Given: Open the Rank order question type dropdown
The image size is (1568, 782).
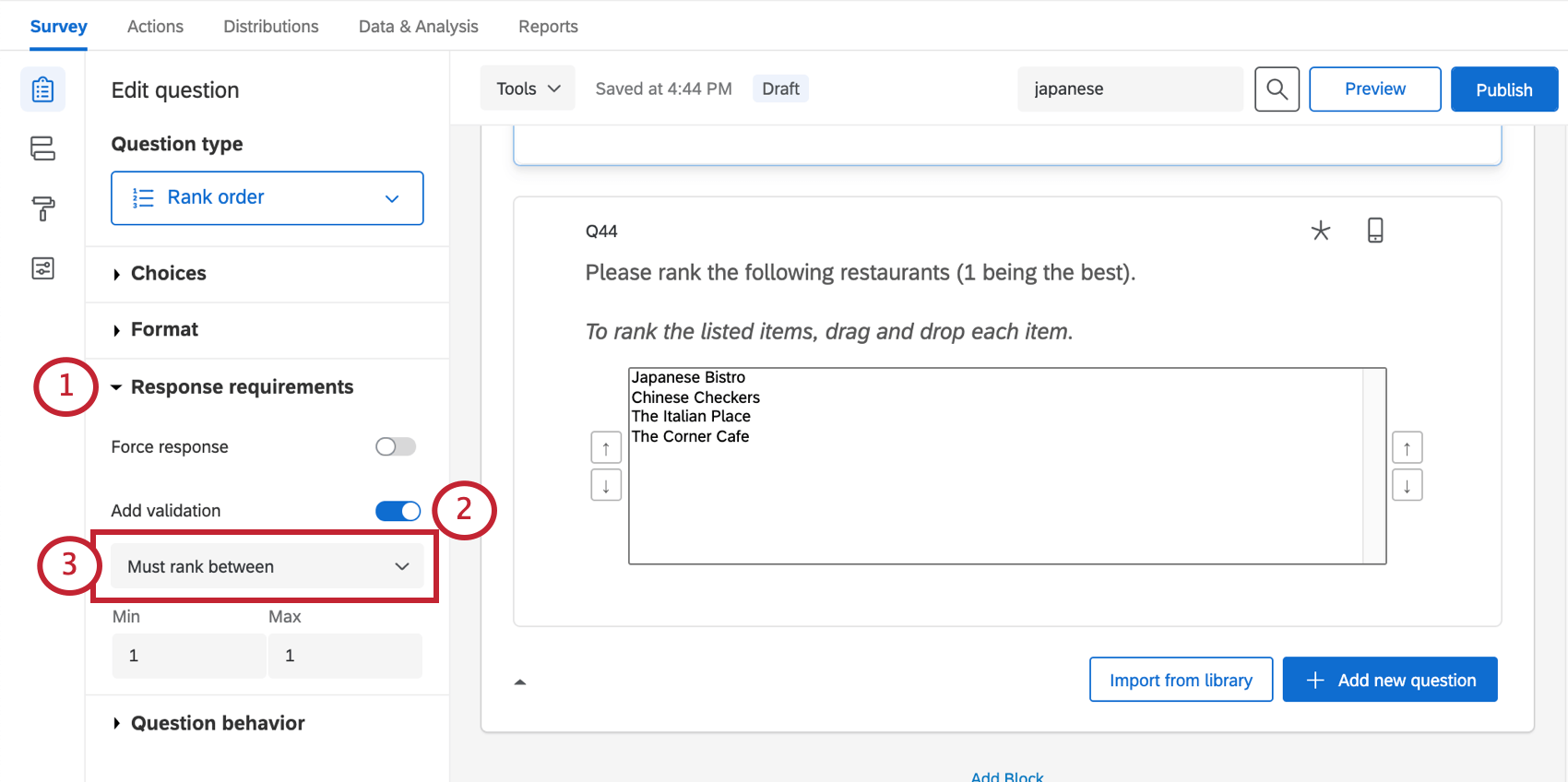Looking at the screenshot, I should click(267, 197).
